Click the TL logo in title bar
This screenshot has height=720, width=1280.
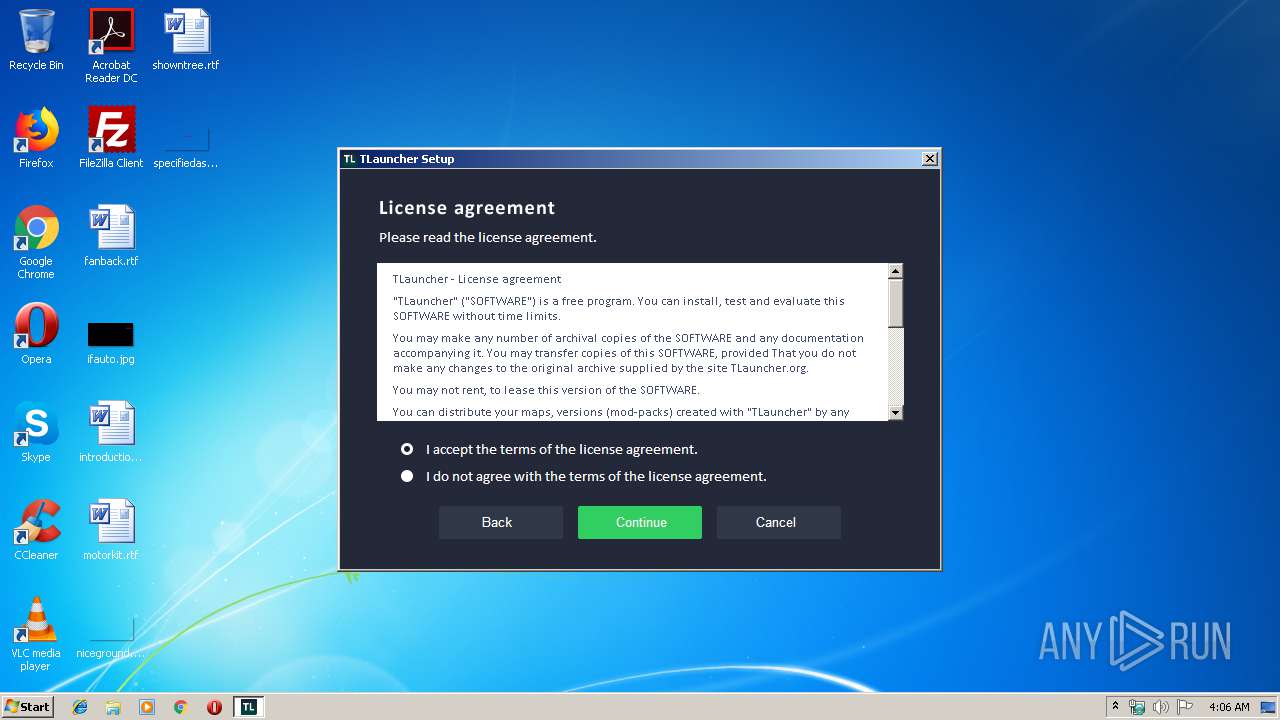click(350, 159)
